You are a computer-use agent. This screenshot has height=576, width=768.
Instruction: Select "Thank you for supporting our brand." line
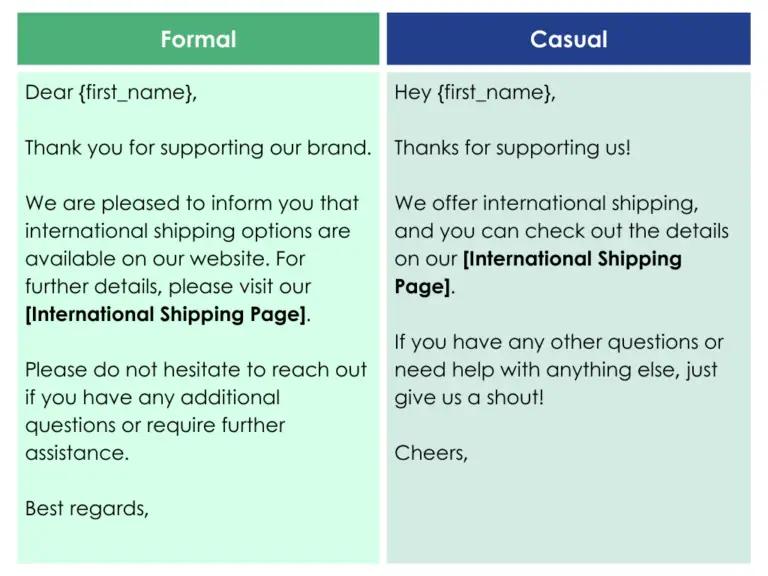(198, 148)
